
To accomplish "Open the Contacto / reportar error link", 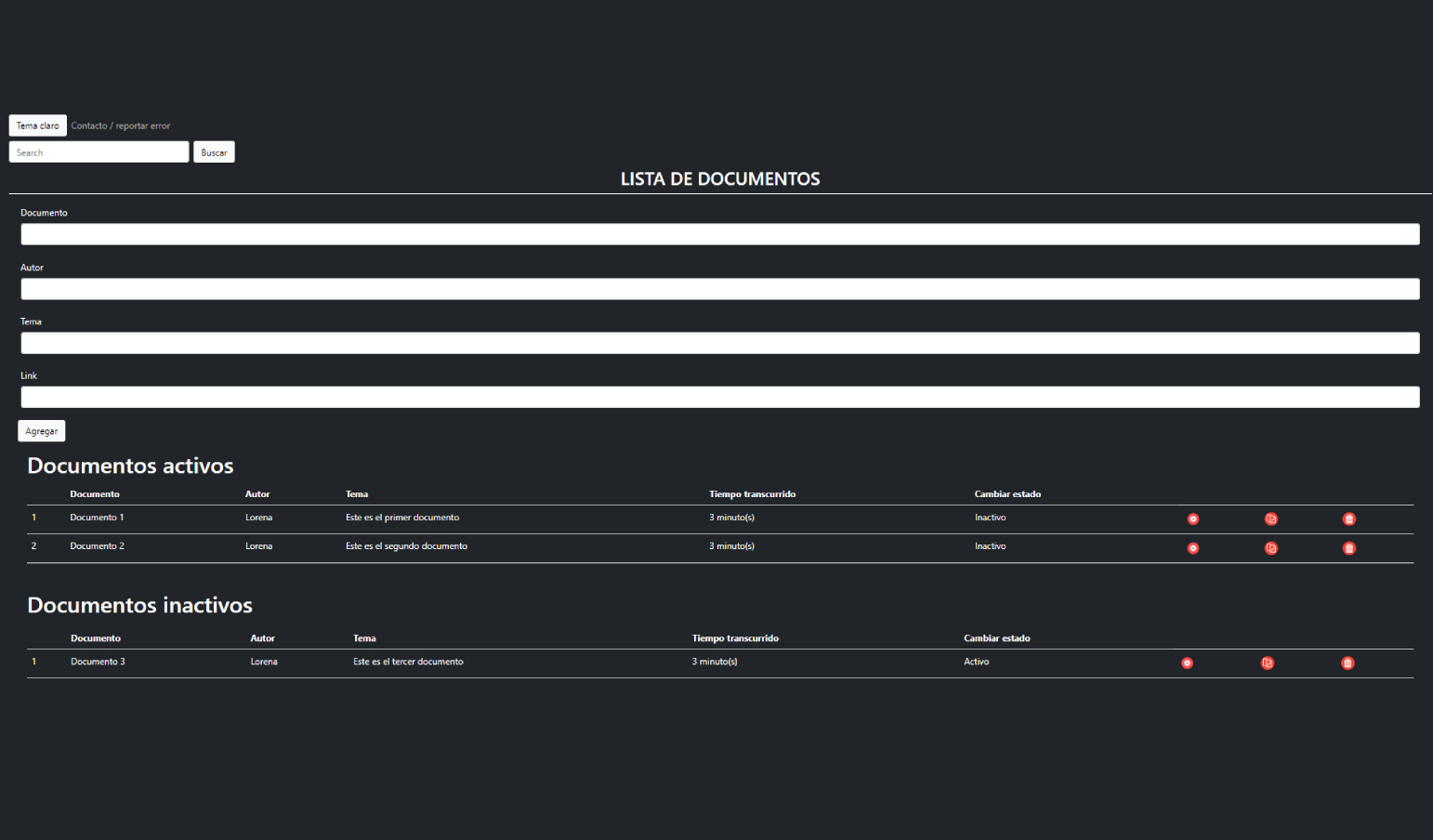I will pos(121,125).
